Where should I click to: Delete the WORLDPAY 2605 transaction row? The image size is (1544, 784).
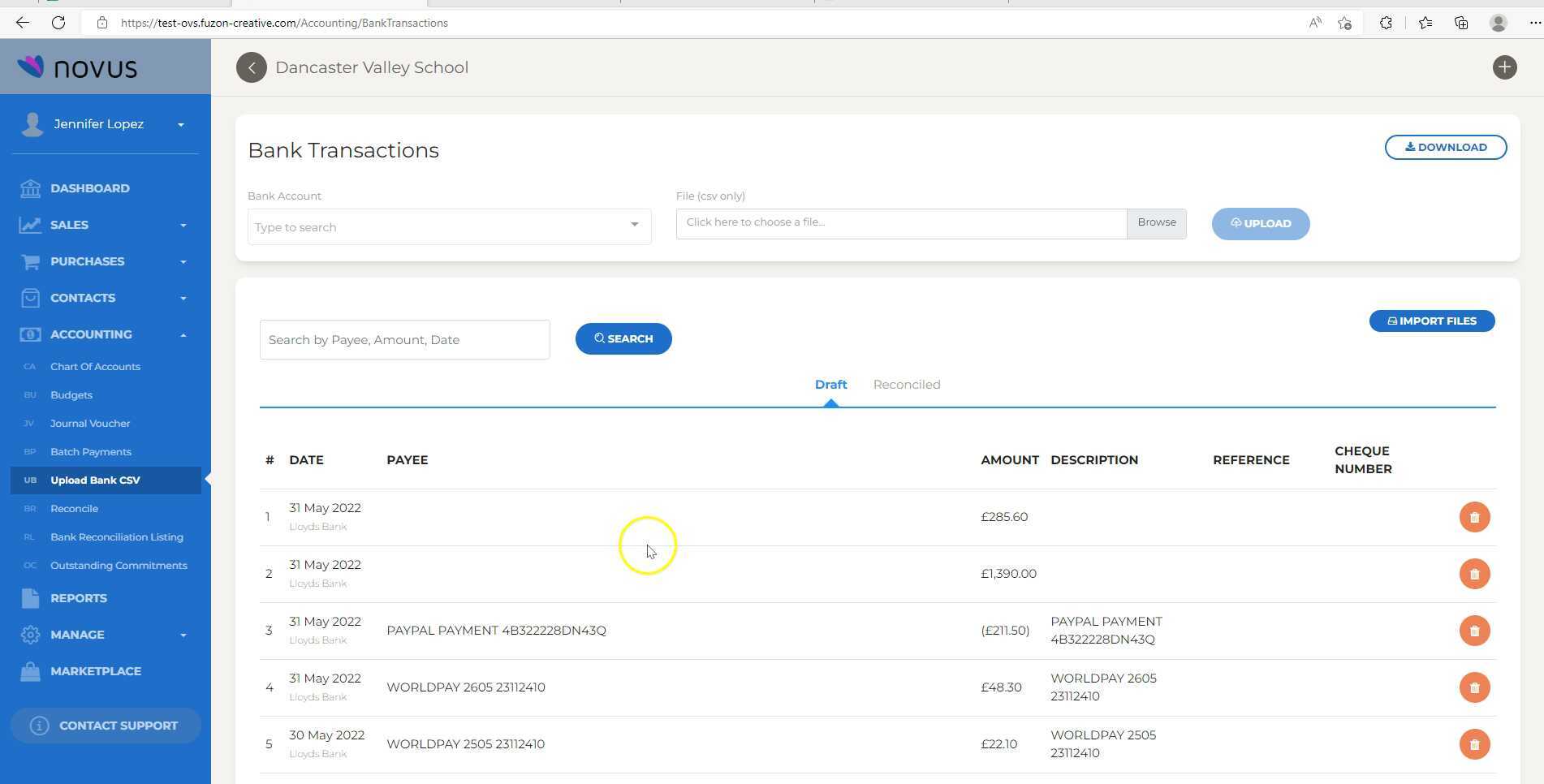pyautogui.click(x=1474, y=687)
